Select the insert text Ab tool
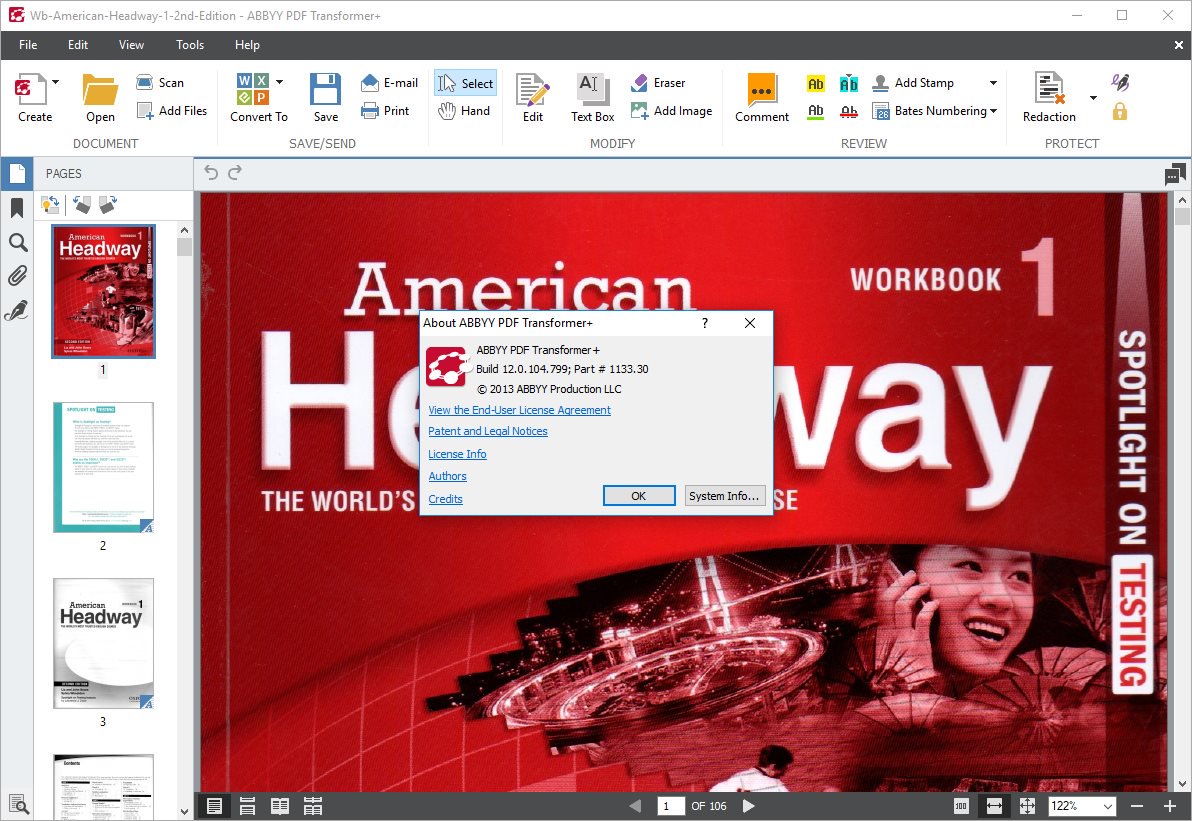Image resolution: width=1192 pixels, height=821 pixels. pyautogui.click(x=848, y=84)
